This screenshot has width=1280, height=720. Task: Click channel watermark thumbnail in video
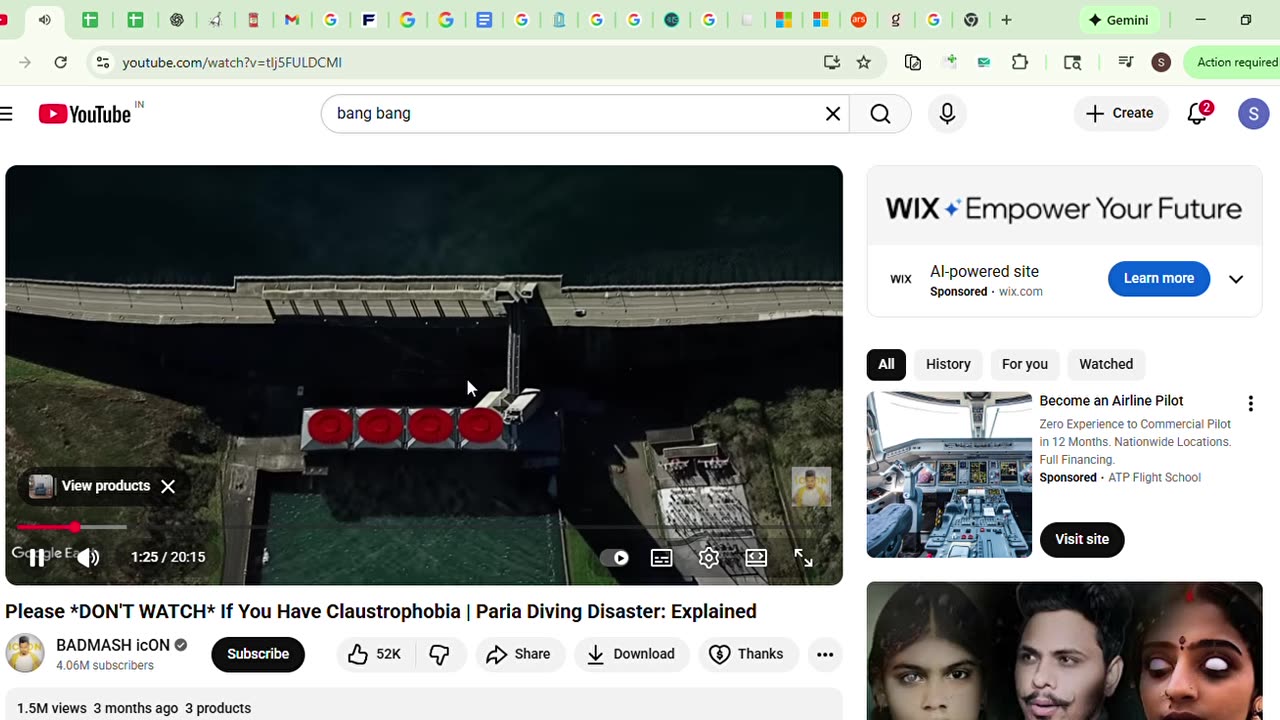[811, 487]
